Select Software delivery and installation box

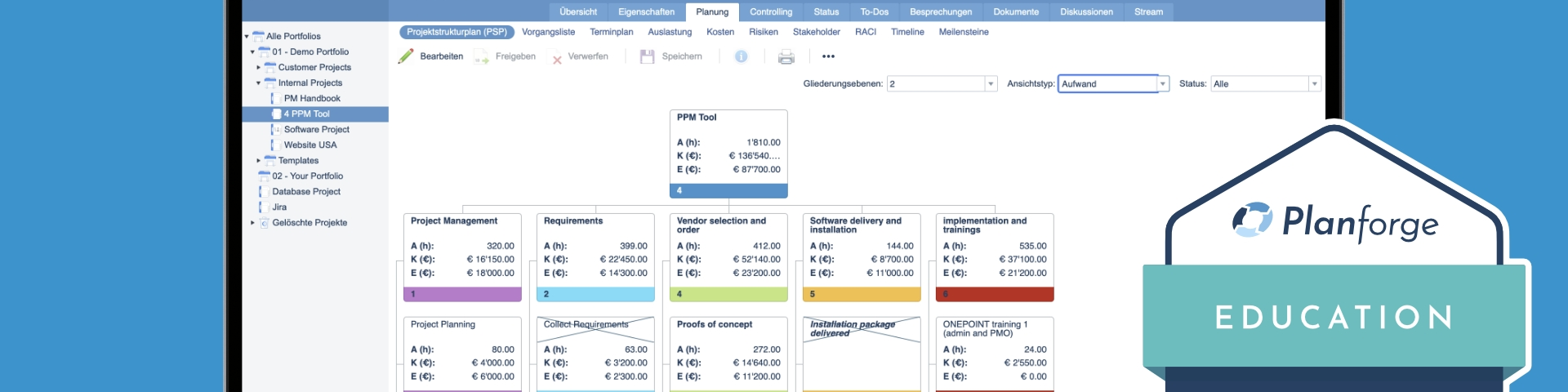click(862, 257)
